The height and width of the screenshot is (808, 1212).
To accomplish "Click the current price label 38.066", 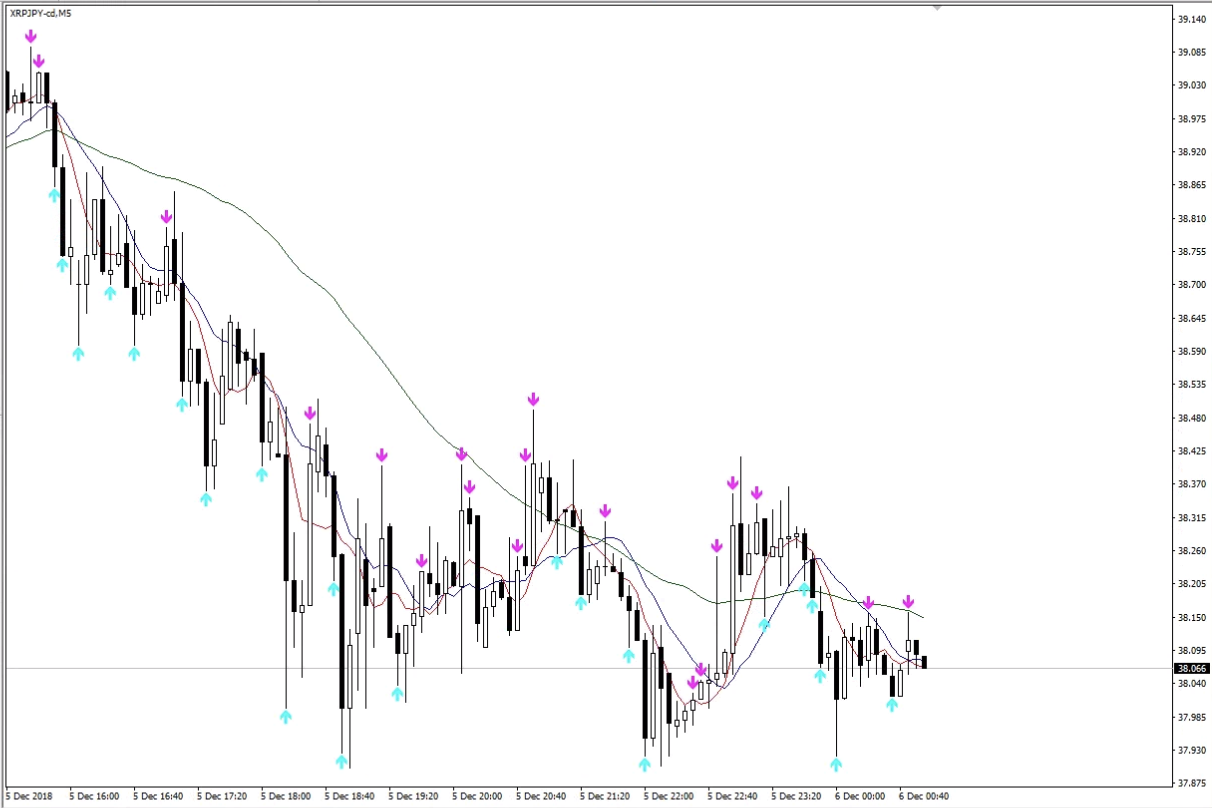I will 1193,668.
